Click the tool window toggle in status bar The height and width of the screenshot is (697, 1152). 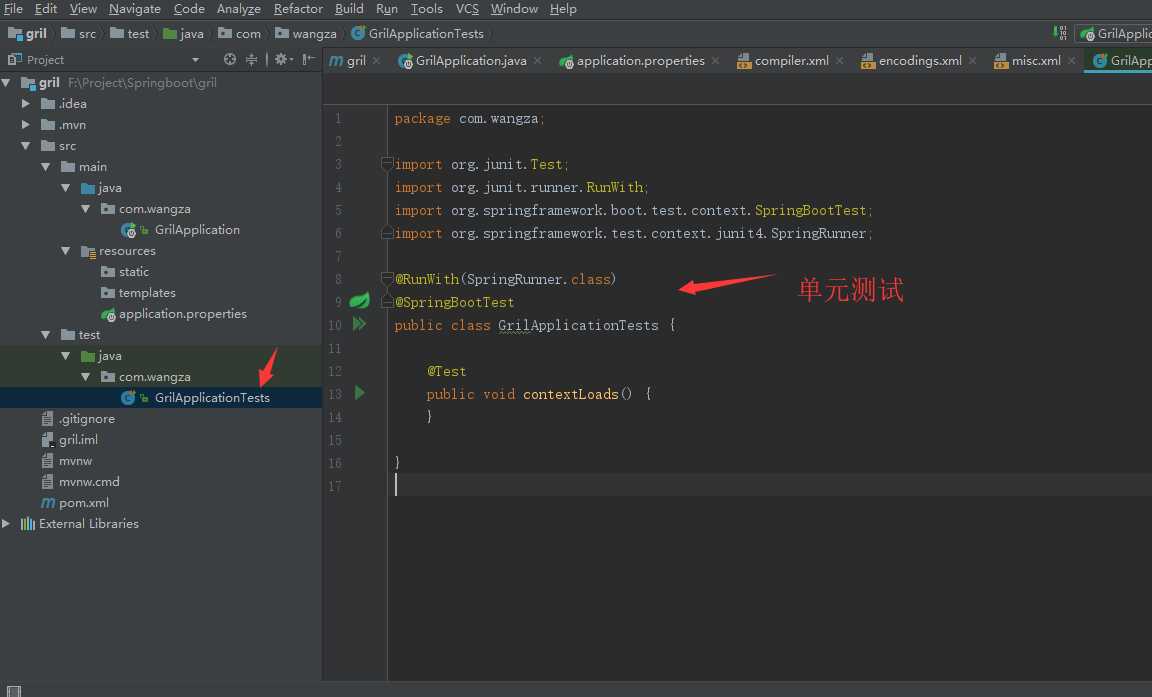coord(14,691)
